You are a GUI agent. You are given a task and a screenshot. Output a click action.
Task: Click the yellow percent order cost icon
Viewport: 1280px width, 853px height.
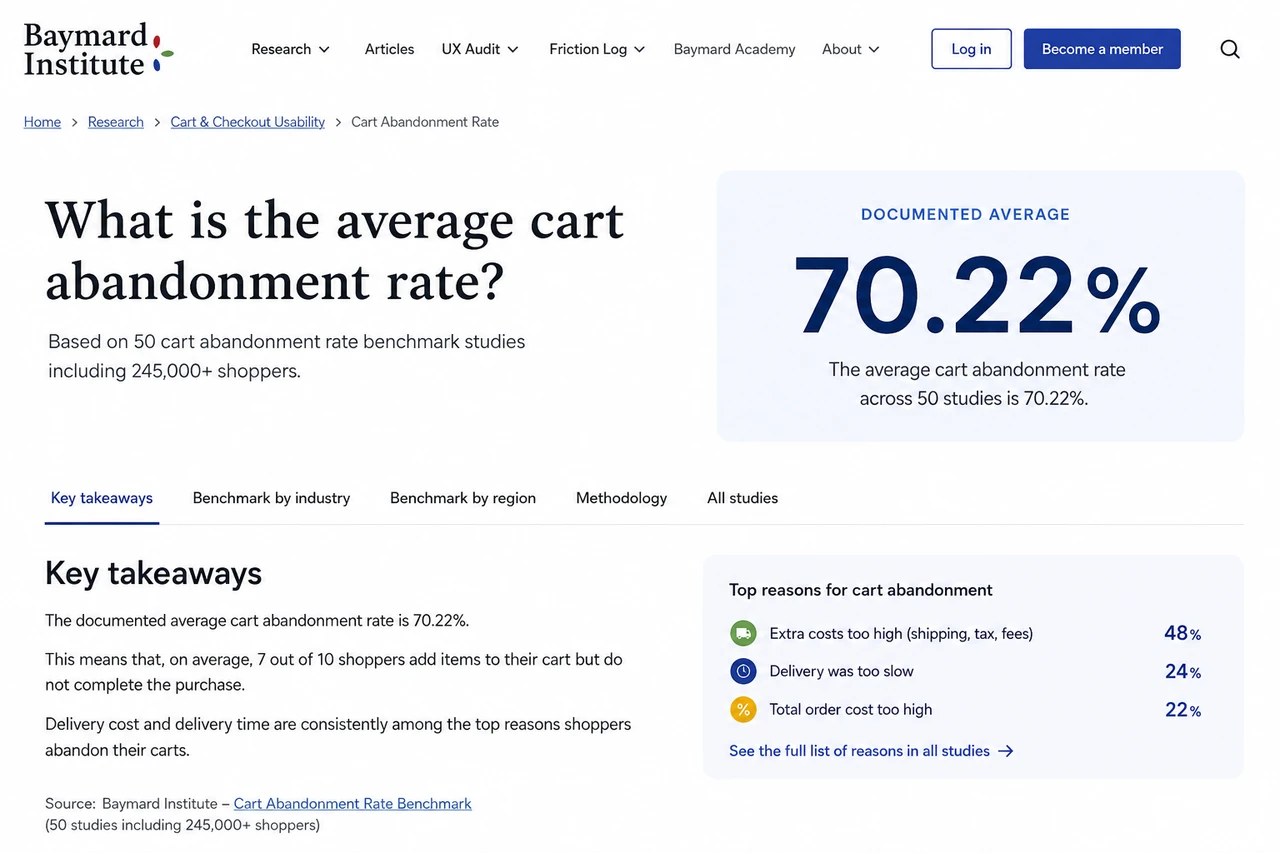[742, 710]
